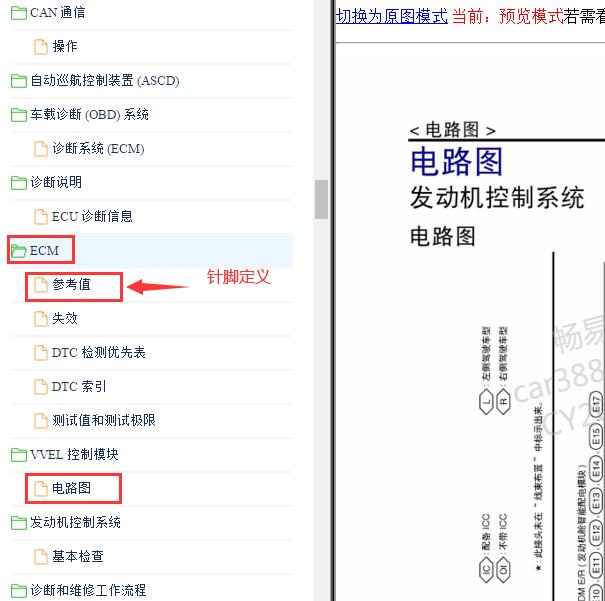Click 切换为原图模式 link
The height and width of the screenshot is (601, 605).
coord(392,16)
